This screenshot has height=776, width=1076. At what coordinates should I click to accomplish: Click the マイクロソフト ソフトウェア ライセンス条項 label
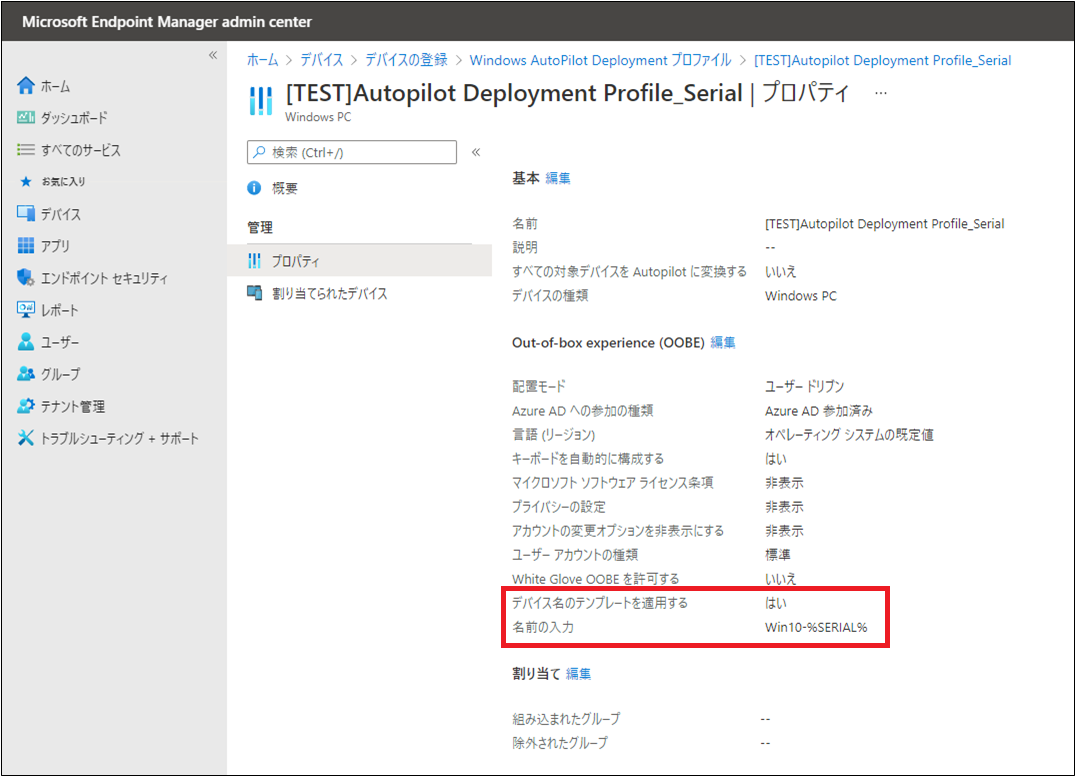[x=613, y=482]
